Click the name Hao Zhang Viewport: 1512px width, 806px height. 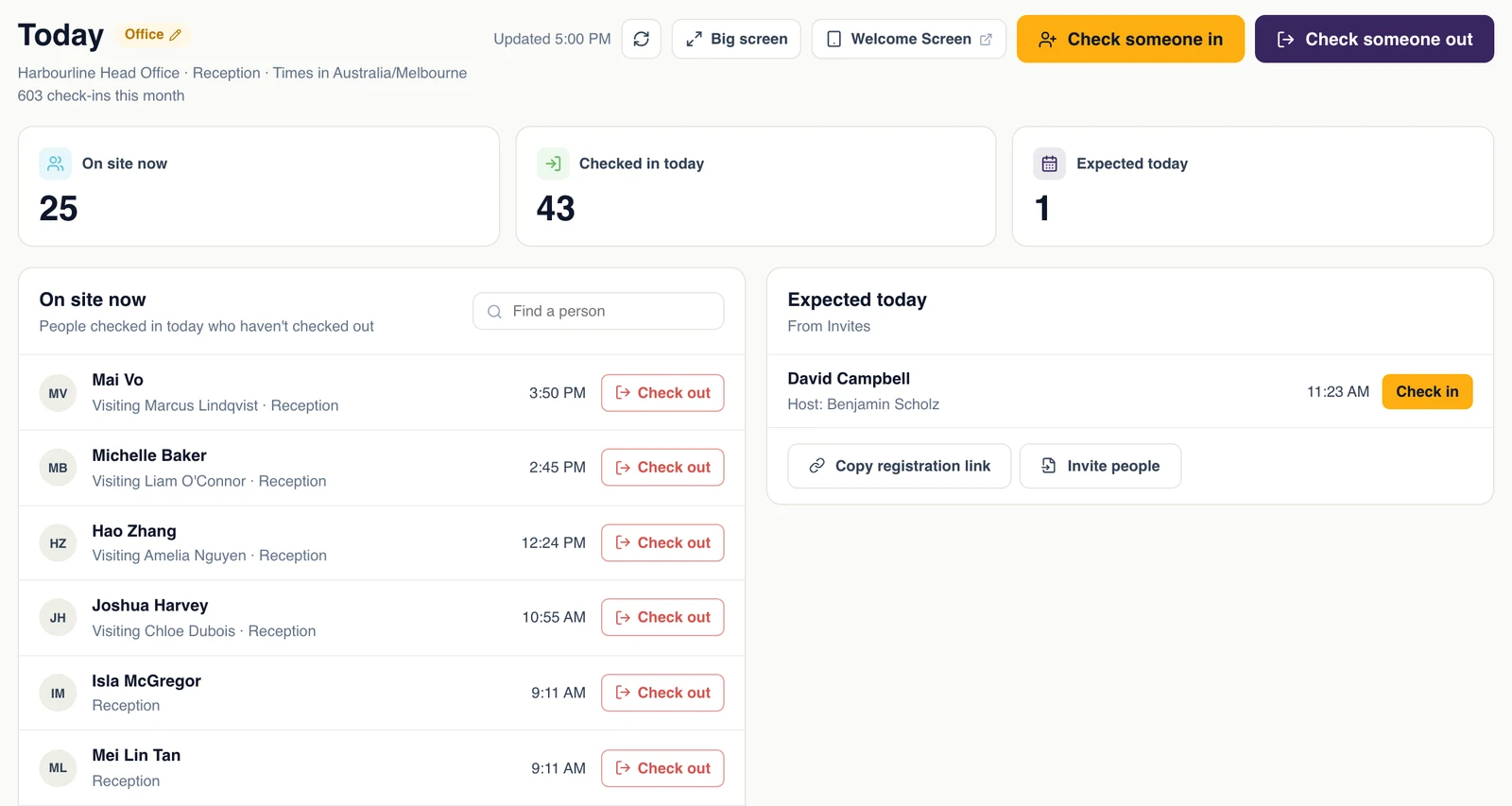click(x=134, y=531)
